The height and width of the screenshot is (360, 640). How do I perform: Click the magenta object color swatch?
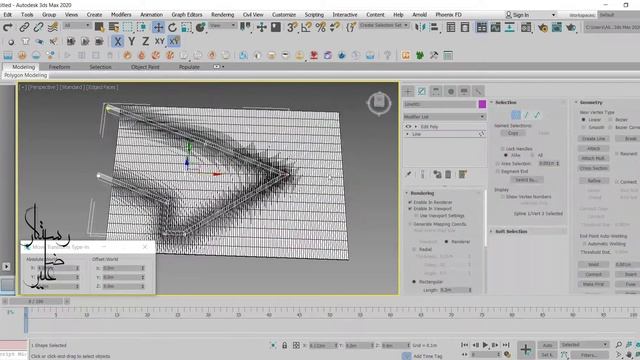482,104
